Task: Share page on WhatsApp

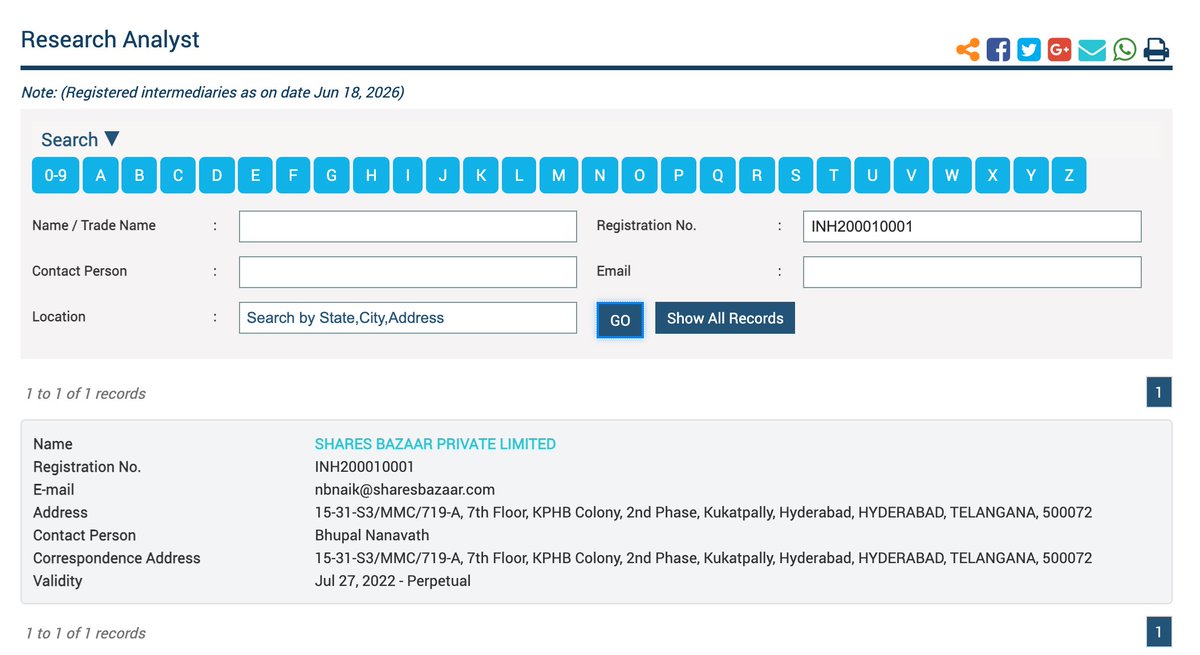Action: click(1125, 49)
